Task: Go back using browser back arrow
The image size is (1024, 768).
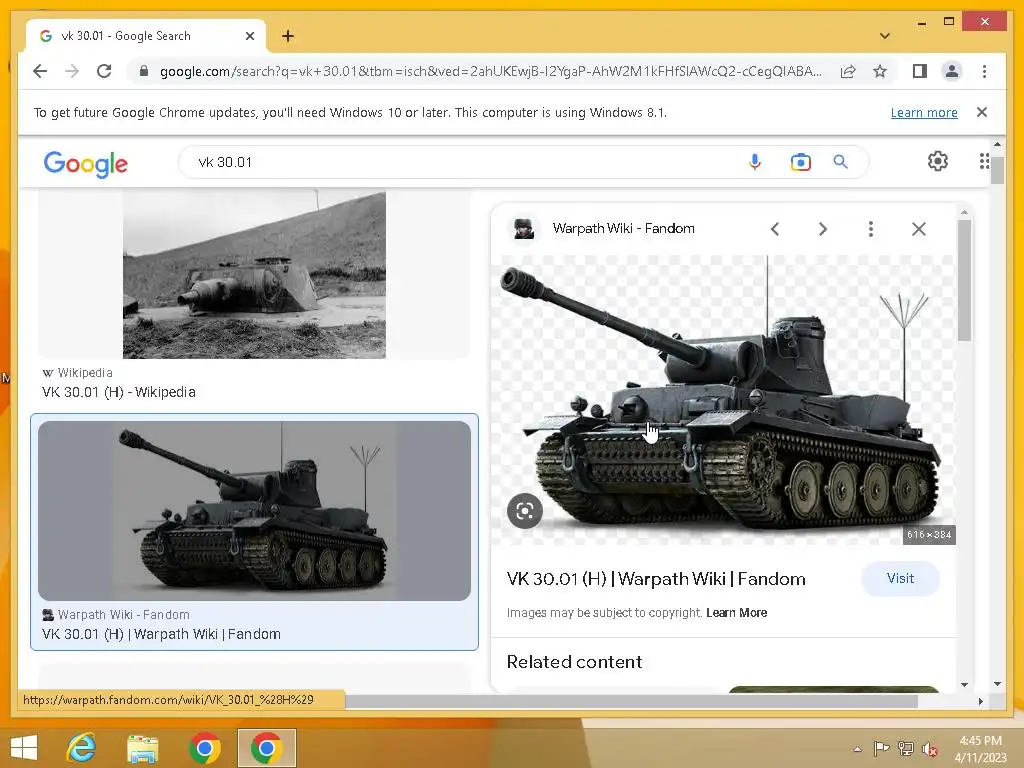Action: click(x=40, y=71)
